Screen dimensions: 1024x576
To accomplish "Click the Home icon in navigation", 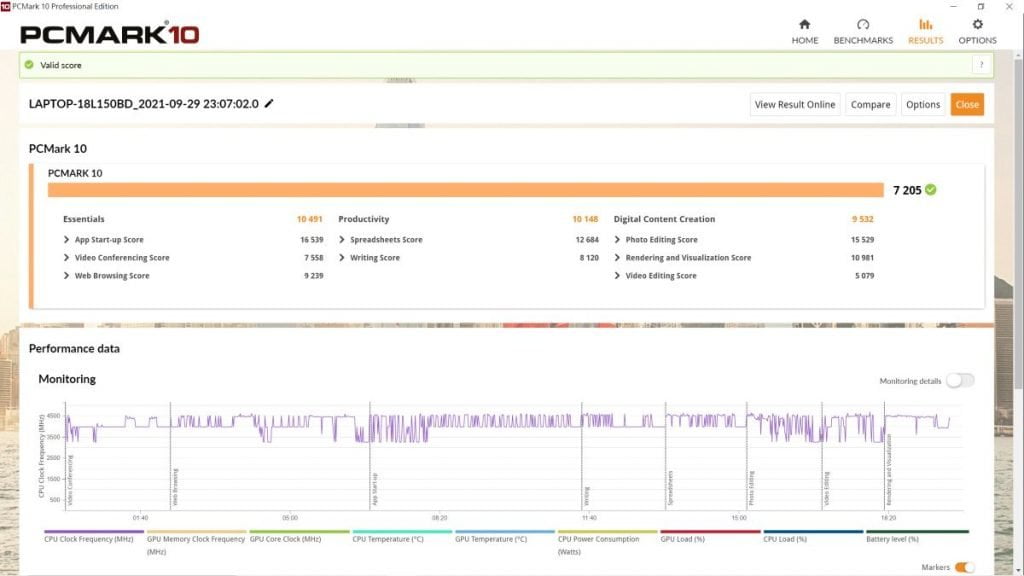I will click(x=804, y=25).
